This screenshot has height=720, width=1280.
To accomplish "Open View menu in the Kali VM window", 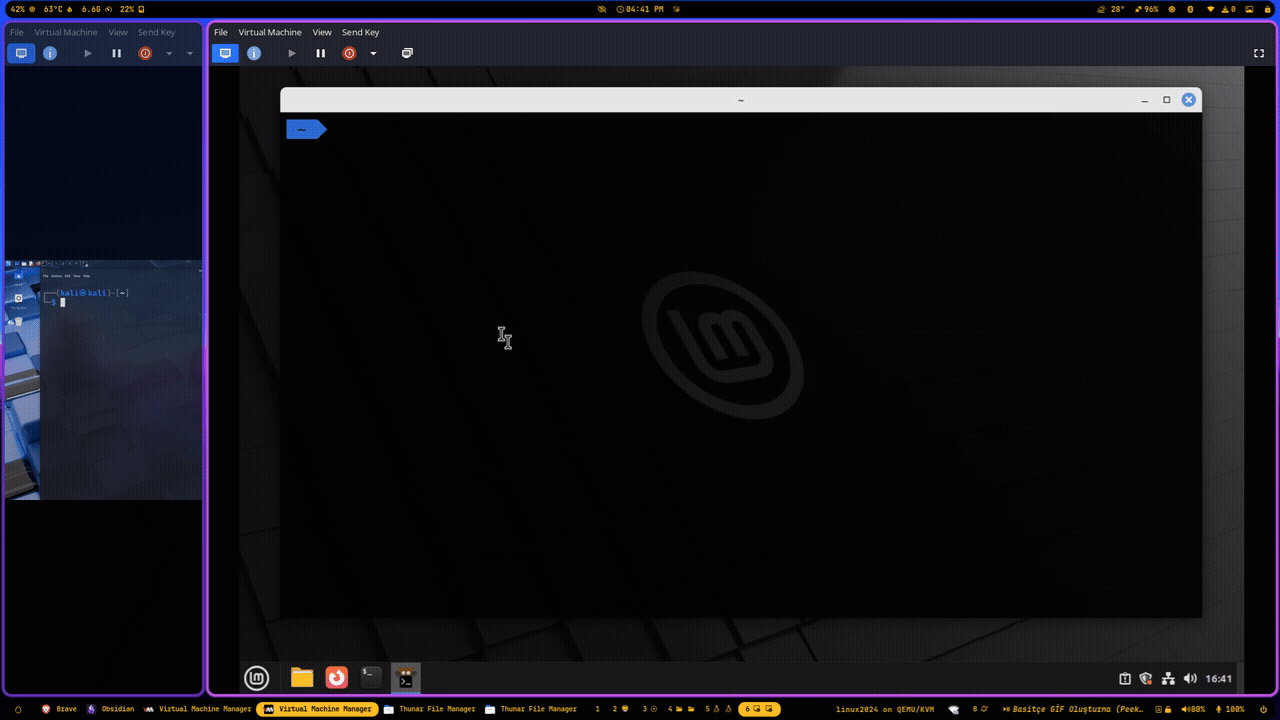I will [118, 32].
